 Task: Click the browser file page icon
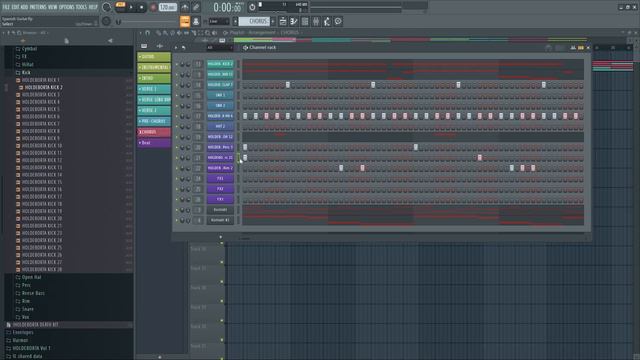point(67,40)
